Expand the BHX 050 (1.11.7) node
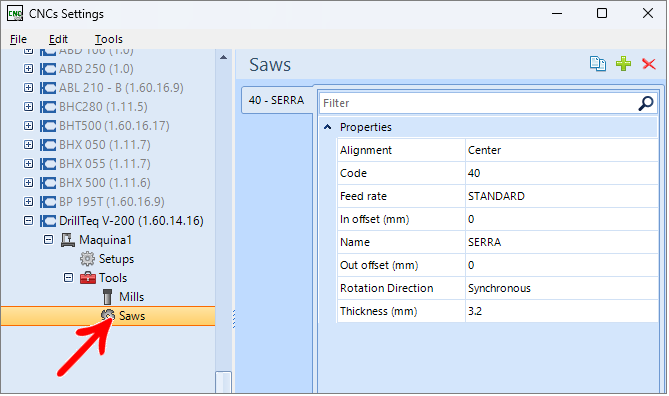Screen dimensions: 669x396 click(x=28, y=145)
